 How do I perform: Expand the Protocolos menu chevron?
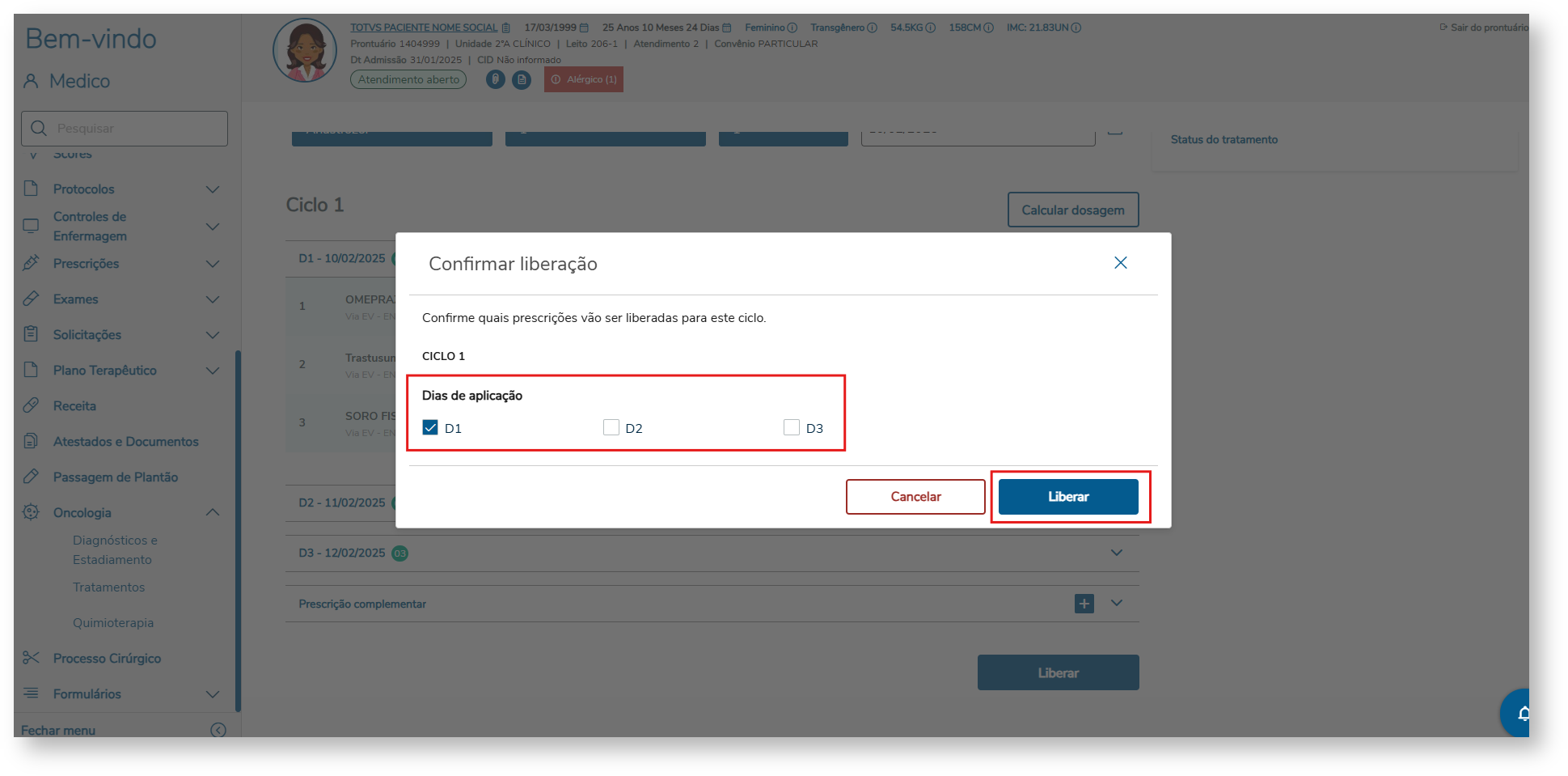point(213,189)
